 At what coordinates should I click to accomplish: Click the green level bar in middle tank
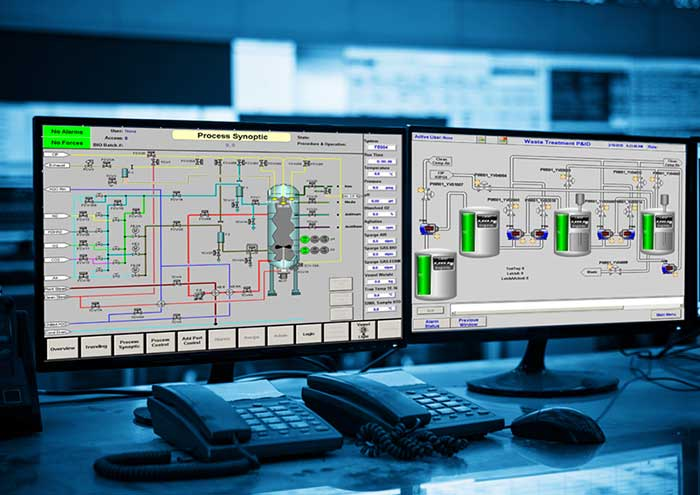coord(561,229)
